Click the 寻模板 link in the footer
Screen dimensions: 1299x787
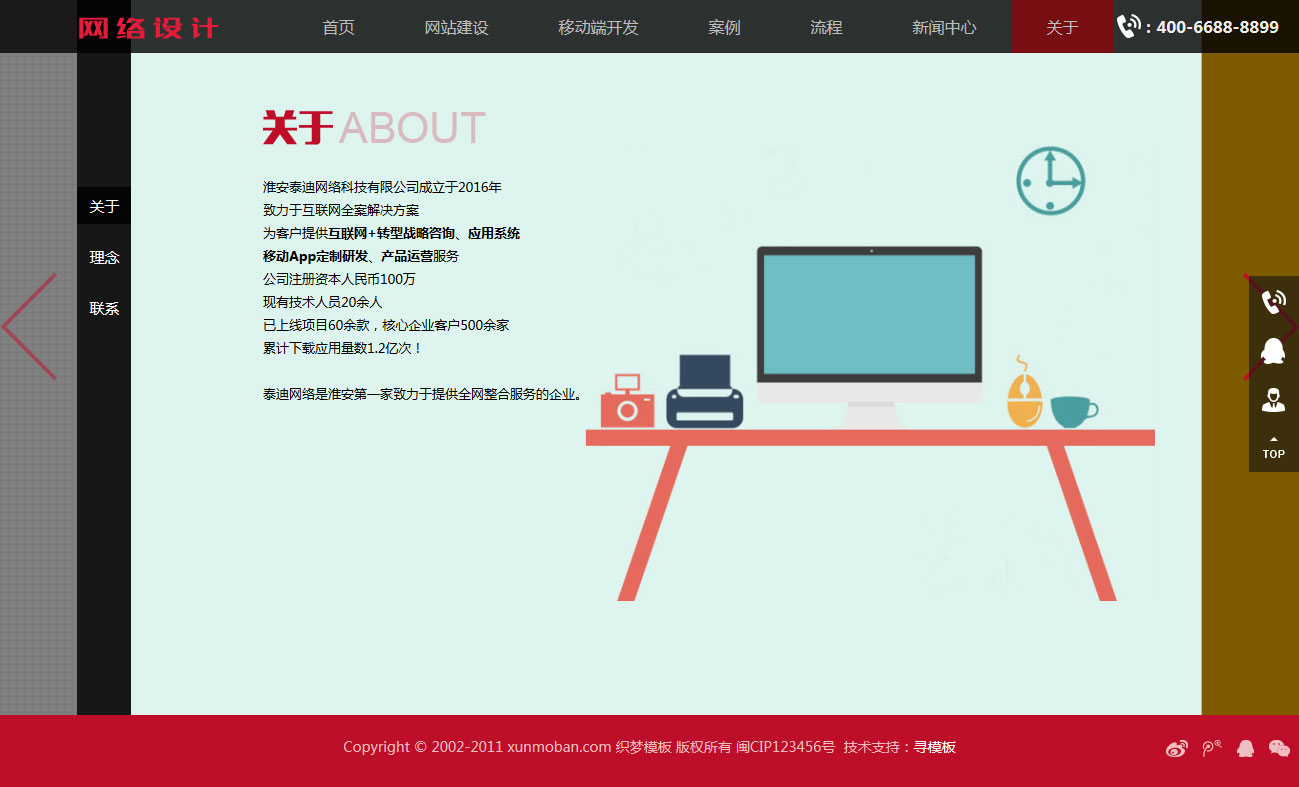(x=934, y=747)
